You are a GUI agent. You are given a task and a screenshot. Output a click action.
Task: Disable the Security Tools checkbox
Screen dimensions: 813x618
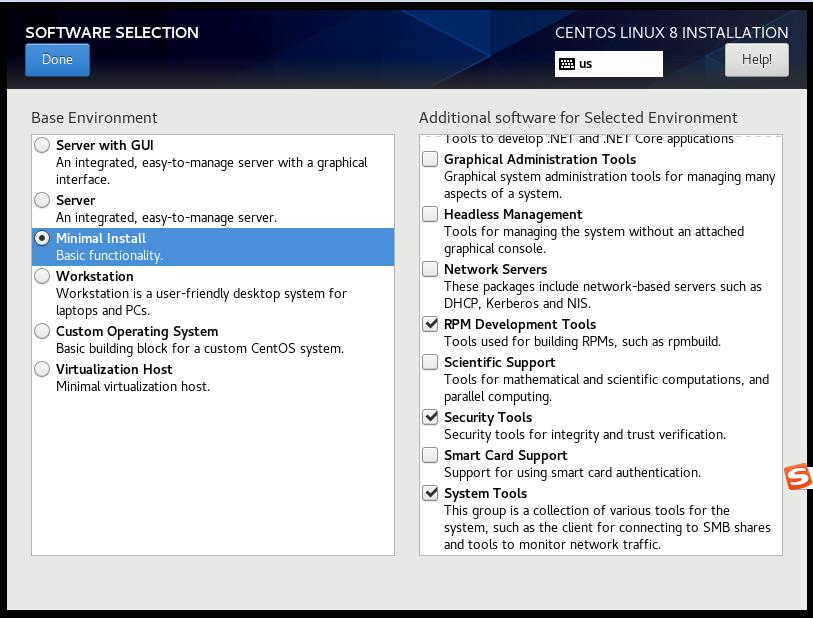pos(430,418)
